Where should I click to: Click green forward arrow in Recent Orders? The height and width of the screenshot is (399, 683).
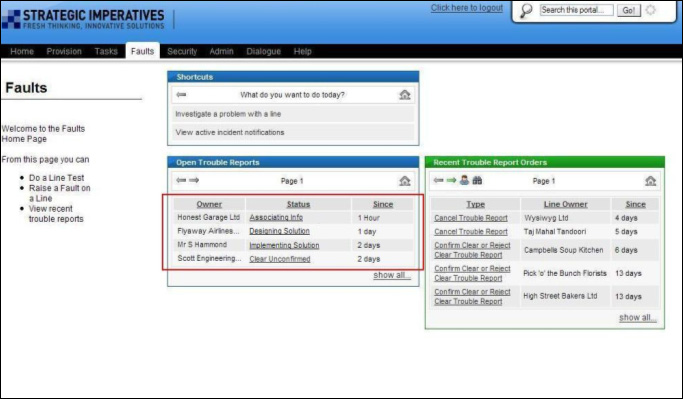pyautogui.click(x=451, y=180)
